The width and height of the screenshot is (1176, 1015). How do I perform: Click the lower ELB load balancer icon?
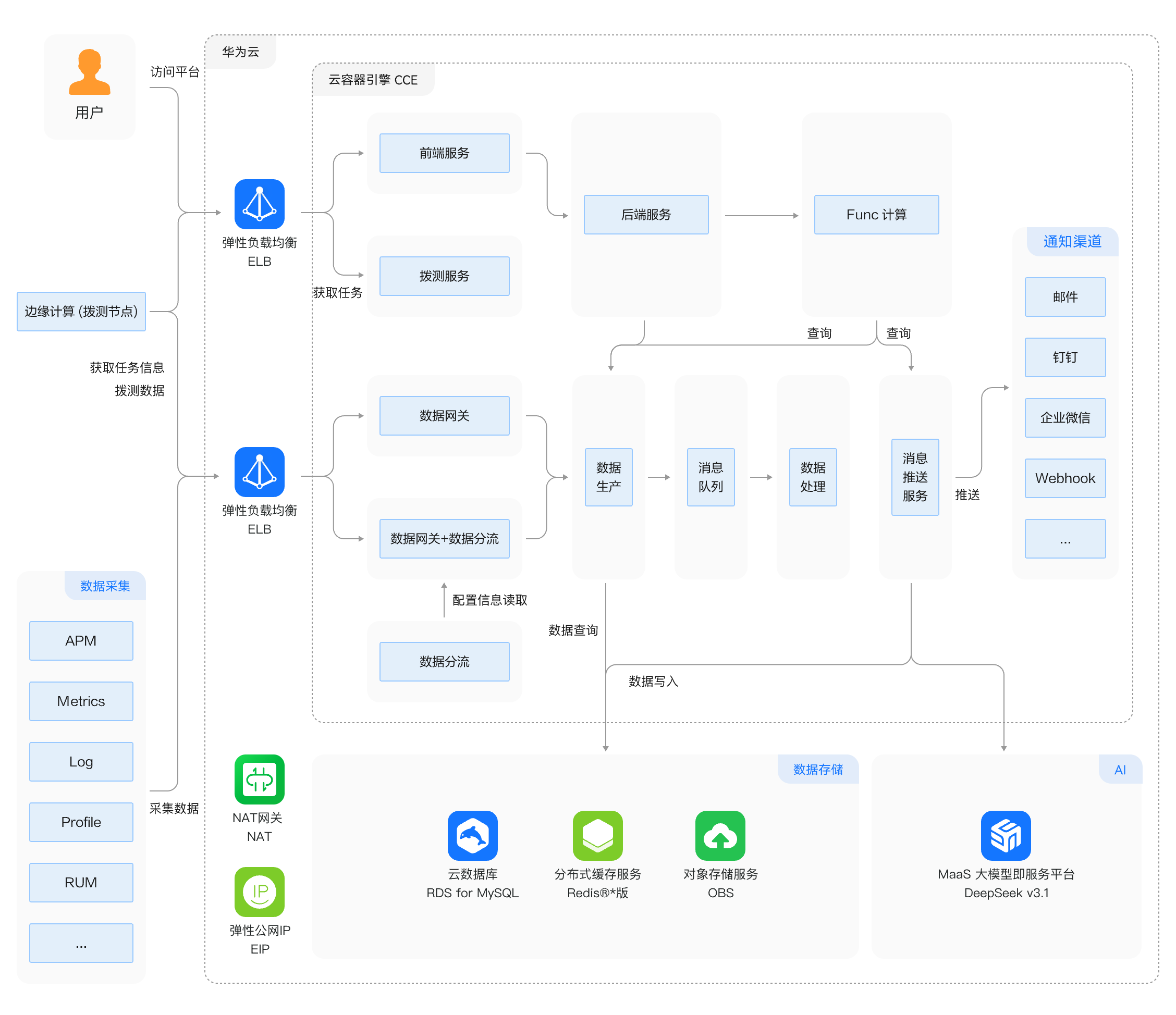(260, 472)
